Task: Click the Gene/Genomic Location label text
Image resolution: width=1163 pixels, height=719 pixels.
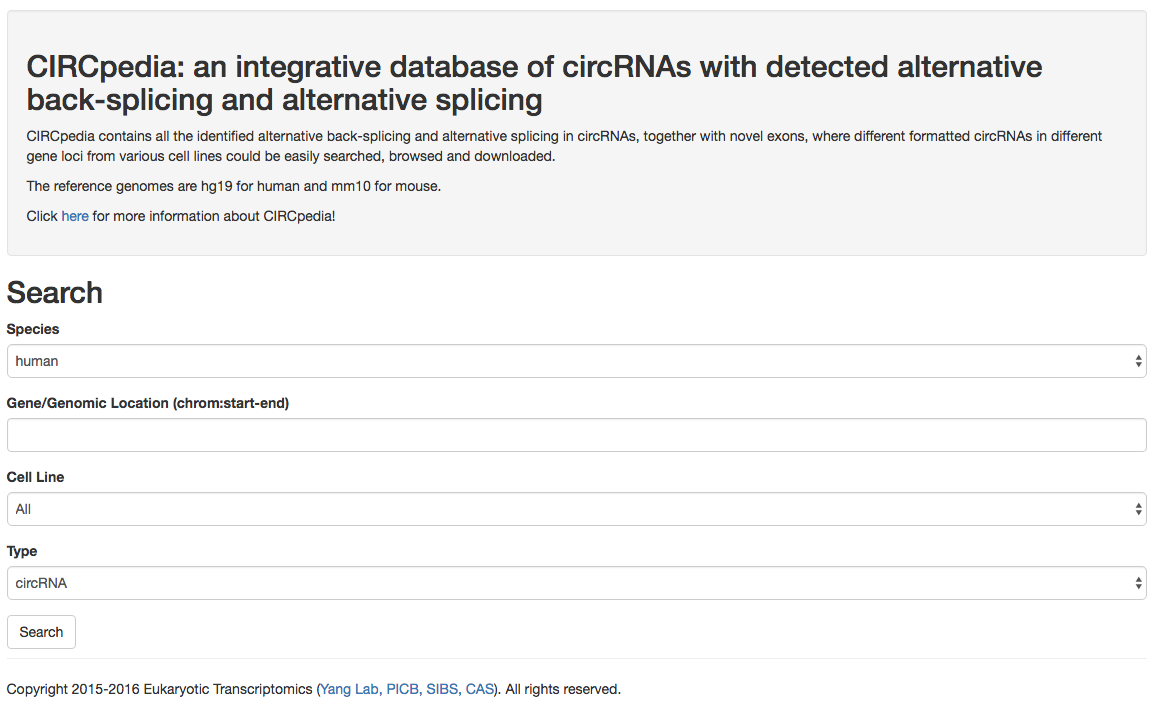Action: (x=148, y=403)
